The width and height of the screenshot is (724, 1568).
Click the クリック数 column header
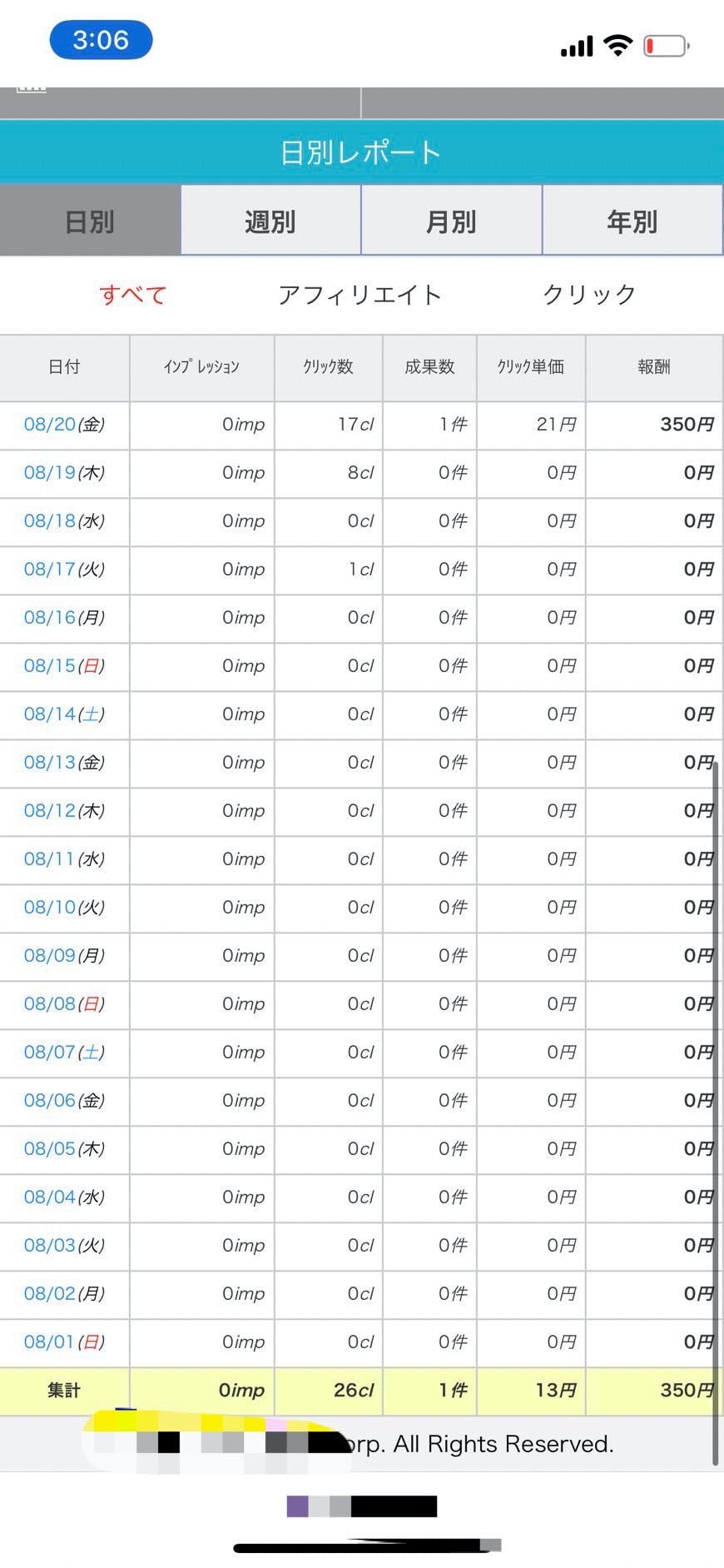click(x=328, y=367)
